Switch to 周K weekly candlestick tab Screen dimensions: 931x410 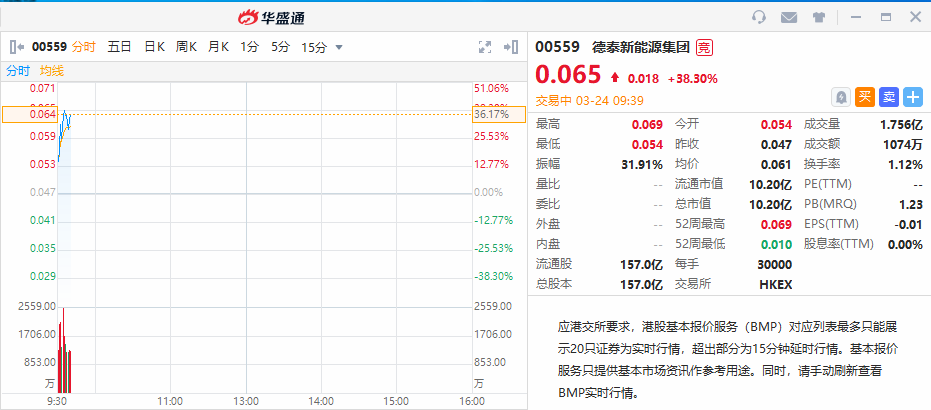186,47
